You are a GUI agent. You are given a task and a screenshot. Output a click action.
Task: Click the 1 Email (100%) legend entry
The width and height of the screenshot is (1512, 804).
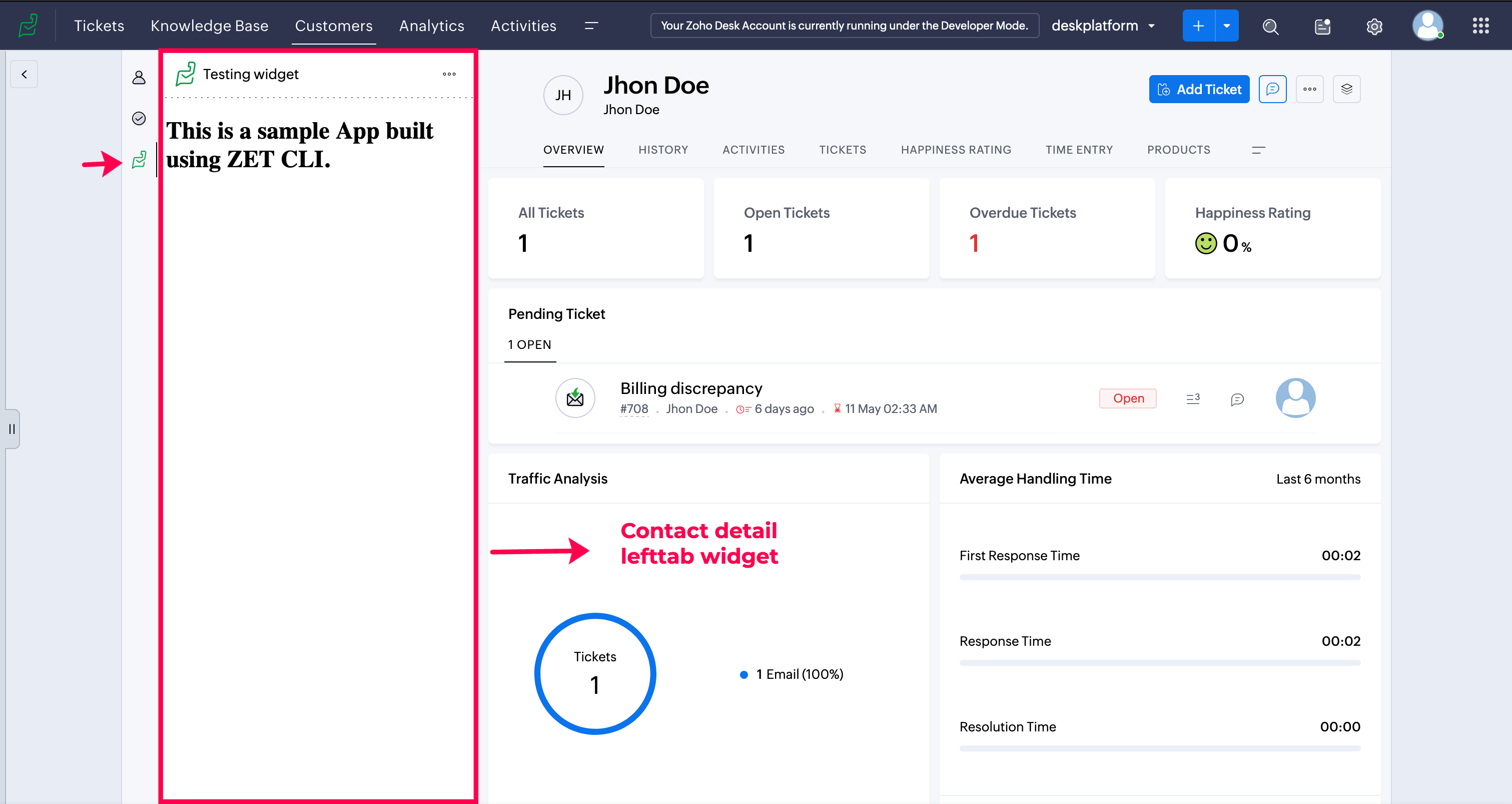pos(792,674)
